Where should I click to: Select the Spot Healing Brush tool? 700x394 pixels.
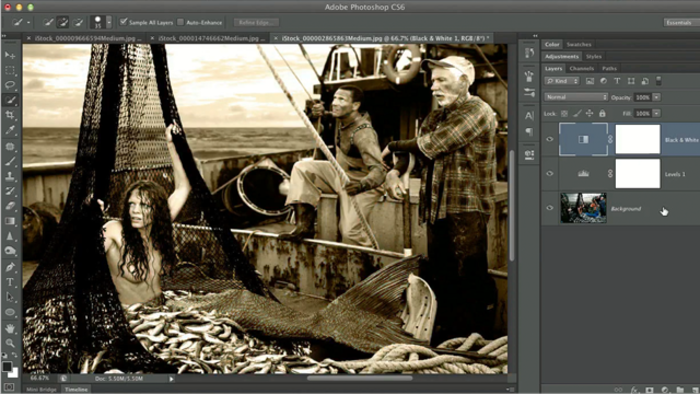click(10, 146)
